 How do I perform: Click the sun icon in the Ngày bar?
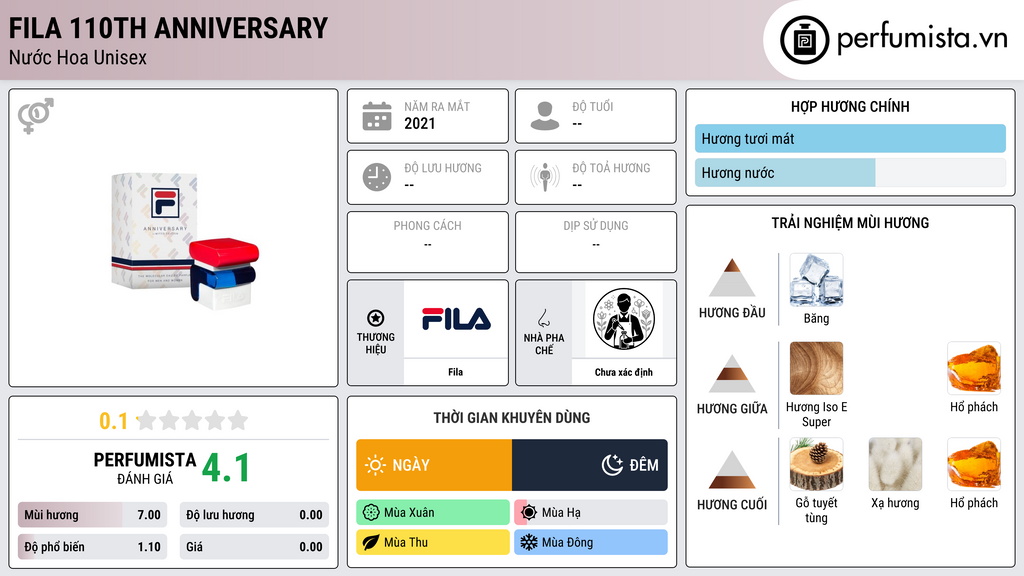click(375, 465)
